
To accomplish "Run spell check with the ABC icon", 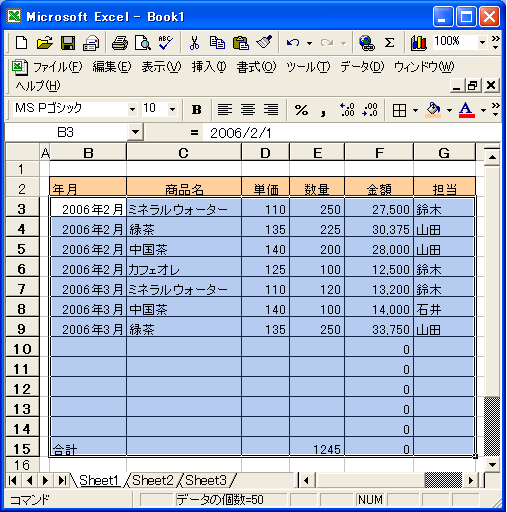I will point(165,43).
